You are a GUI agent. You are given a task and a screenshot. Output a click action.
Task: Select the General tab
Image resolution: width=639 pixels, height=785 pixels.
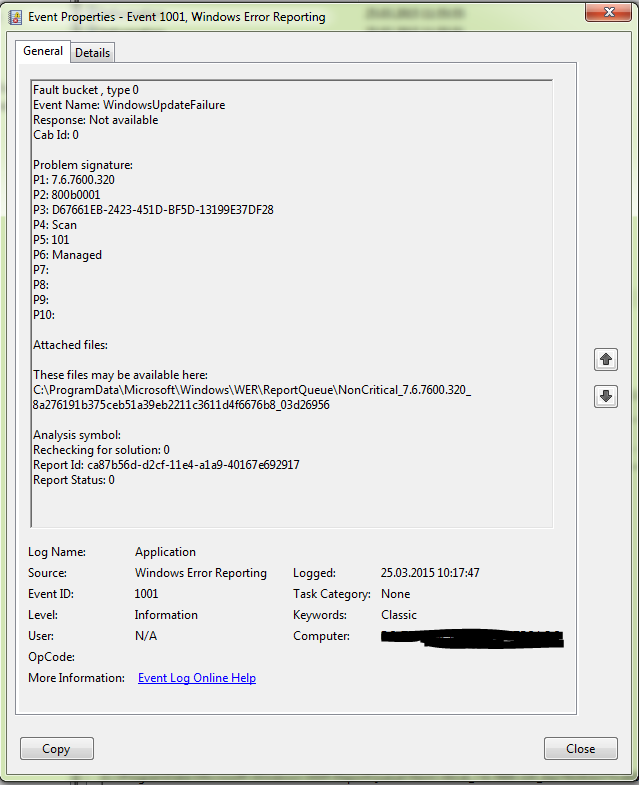pyautogui.click(x=43, y=51)
